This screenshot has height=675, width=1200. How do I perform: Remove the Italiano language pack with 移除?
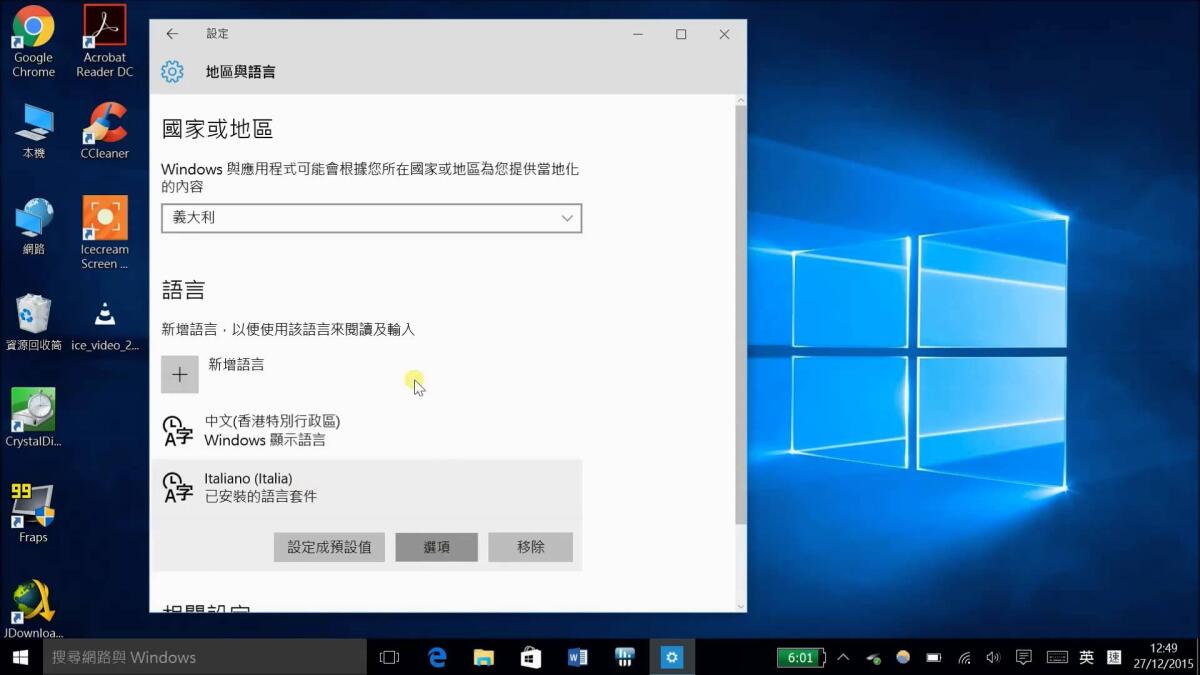pos(530,547)
